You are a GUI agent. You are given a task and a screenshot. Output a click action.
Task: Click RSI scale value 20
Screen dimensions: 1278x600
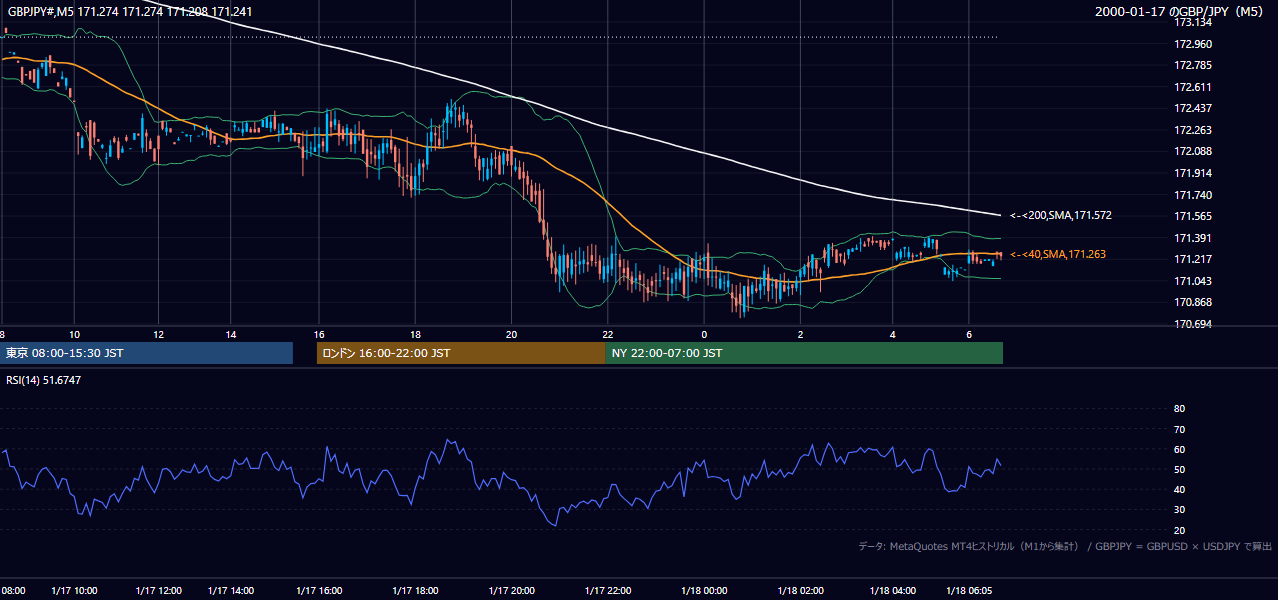tap(1179, 530)
